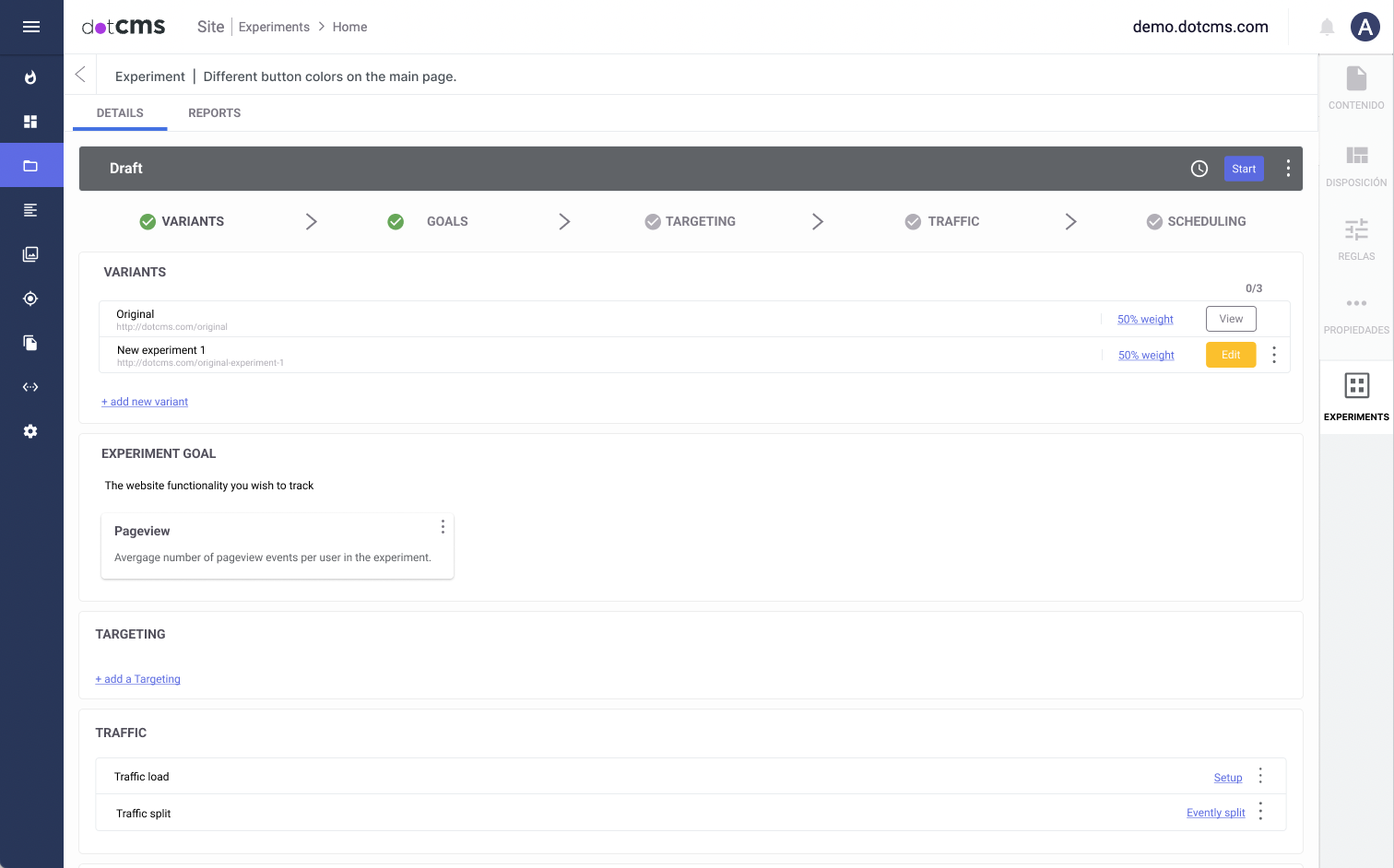Jump to the Variants step
The image size is (1394, 868).
182,221
